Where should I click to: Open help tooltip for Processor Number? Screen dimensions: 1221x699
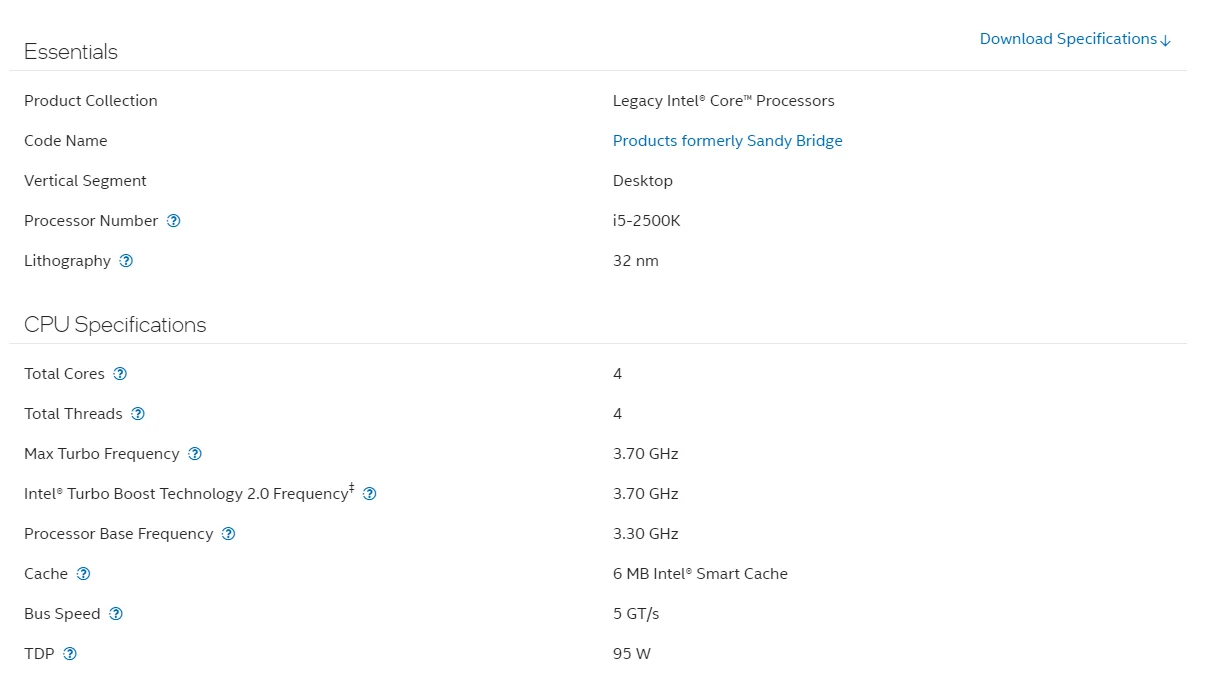[173, 221]
